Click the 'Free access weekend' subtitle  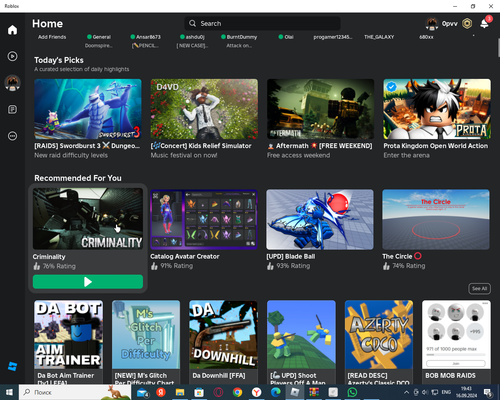(x=298, y=155)
